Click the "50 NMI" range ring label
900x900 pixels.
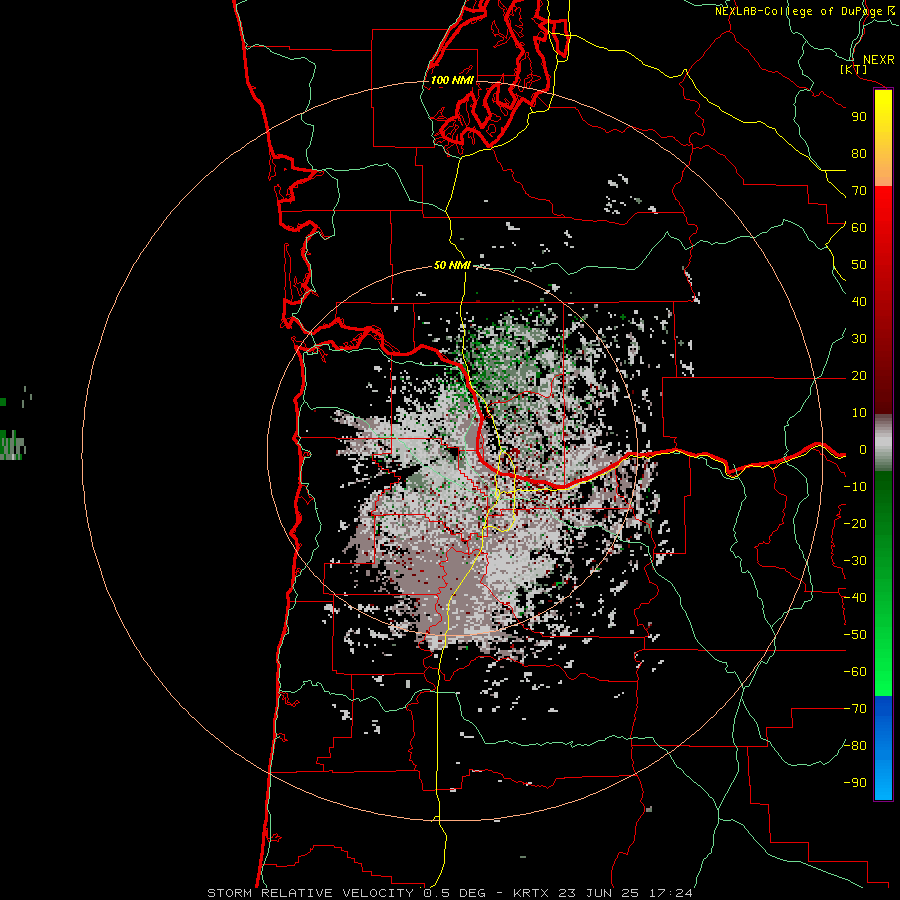tap(452, 265)
